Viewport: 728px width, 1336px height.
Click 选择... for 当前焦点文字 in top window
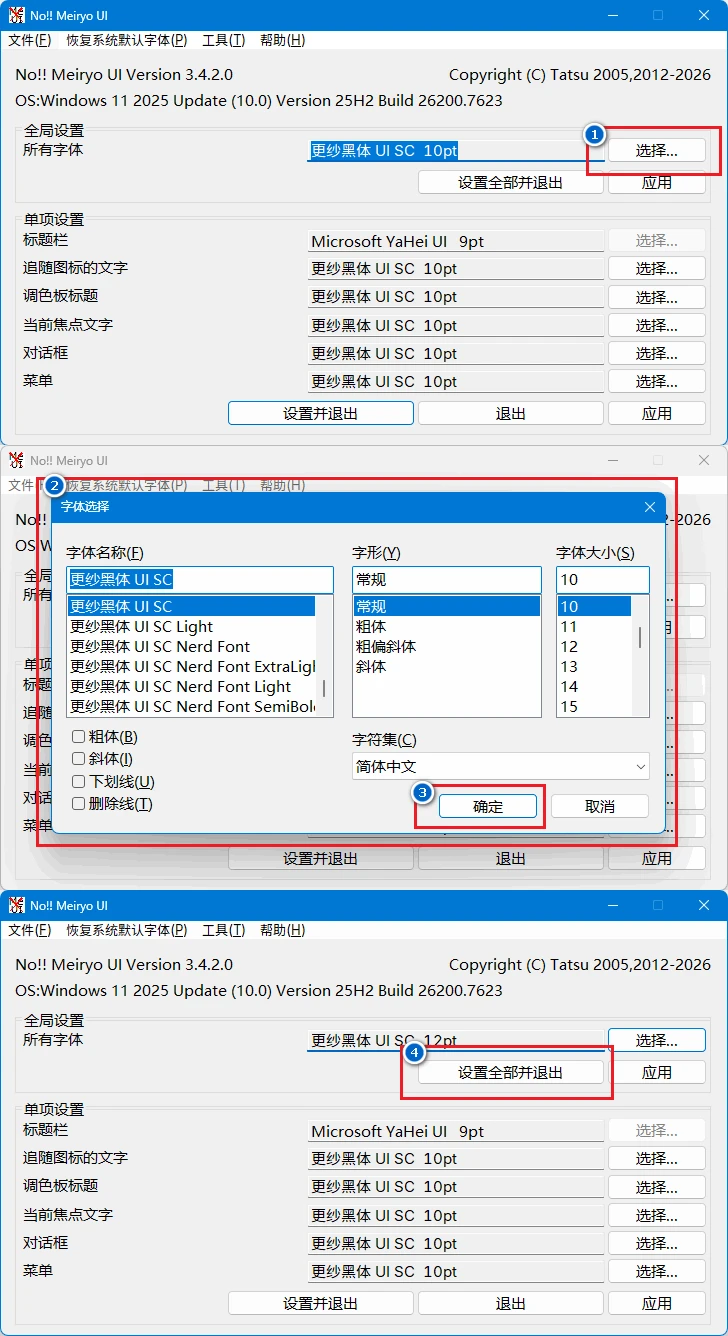pyautogui.click(x=657, y=325)
